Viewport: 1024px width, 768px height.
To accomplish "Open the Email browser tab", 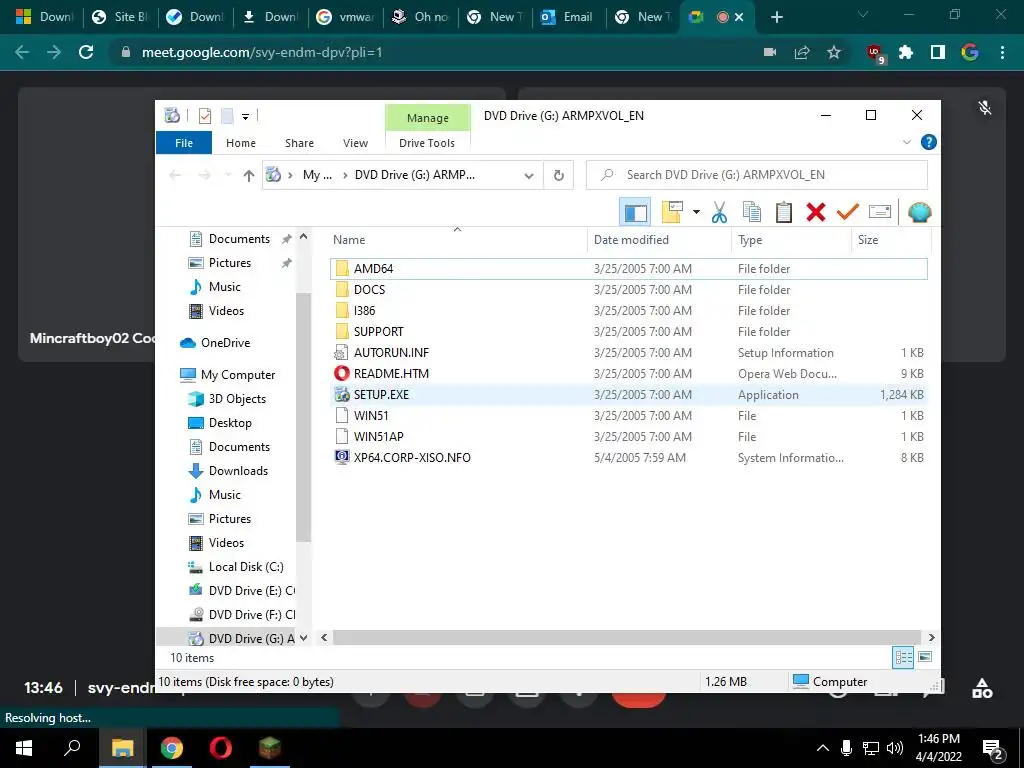I will (x=568, y=17).
